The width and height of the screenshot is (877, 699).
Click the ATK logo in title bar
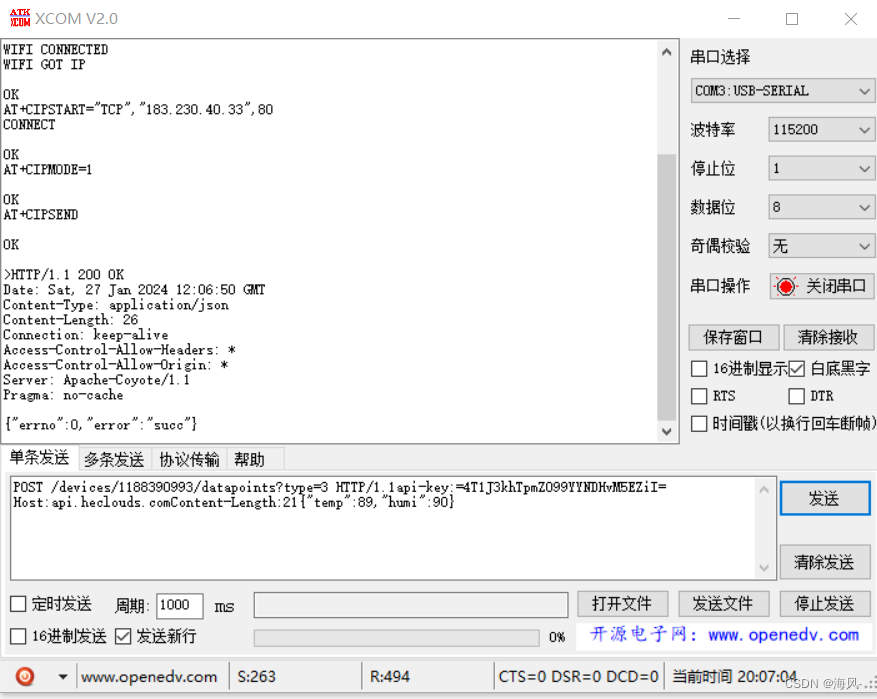[x=18, y=17]
